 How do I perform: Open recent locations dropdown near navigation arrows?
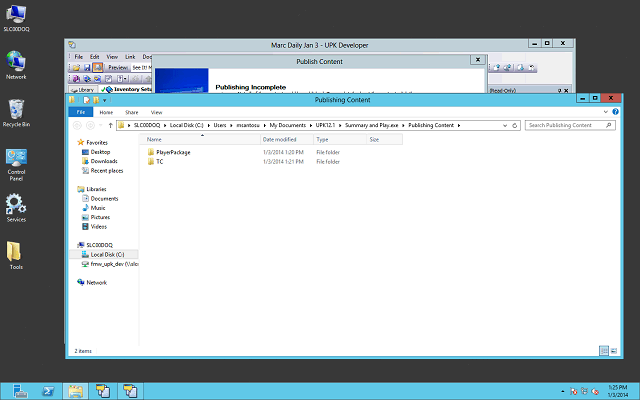tap(100, 125)
